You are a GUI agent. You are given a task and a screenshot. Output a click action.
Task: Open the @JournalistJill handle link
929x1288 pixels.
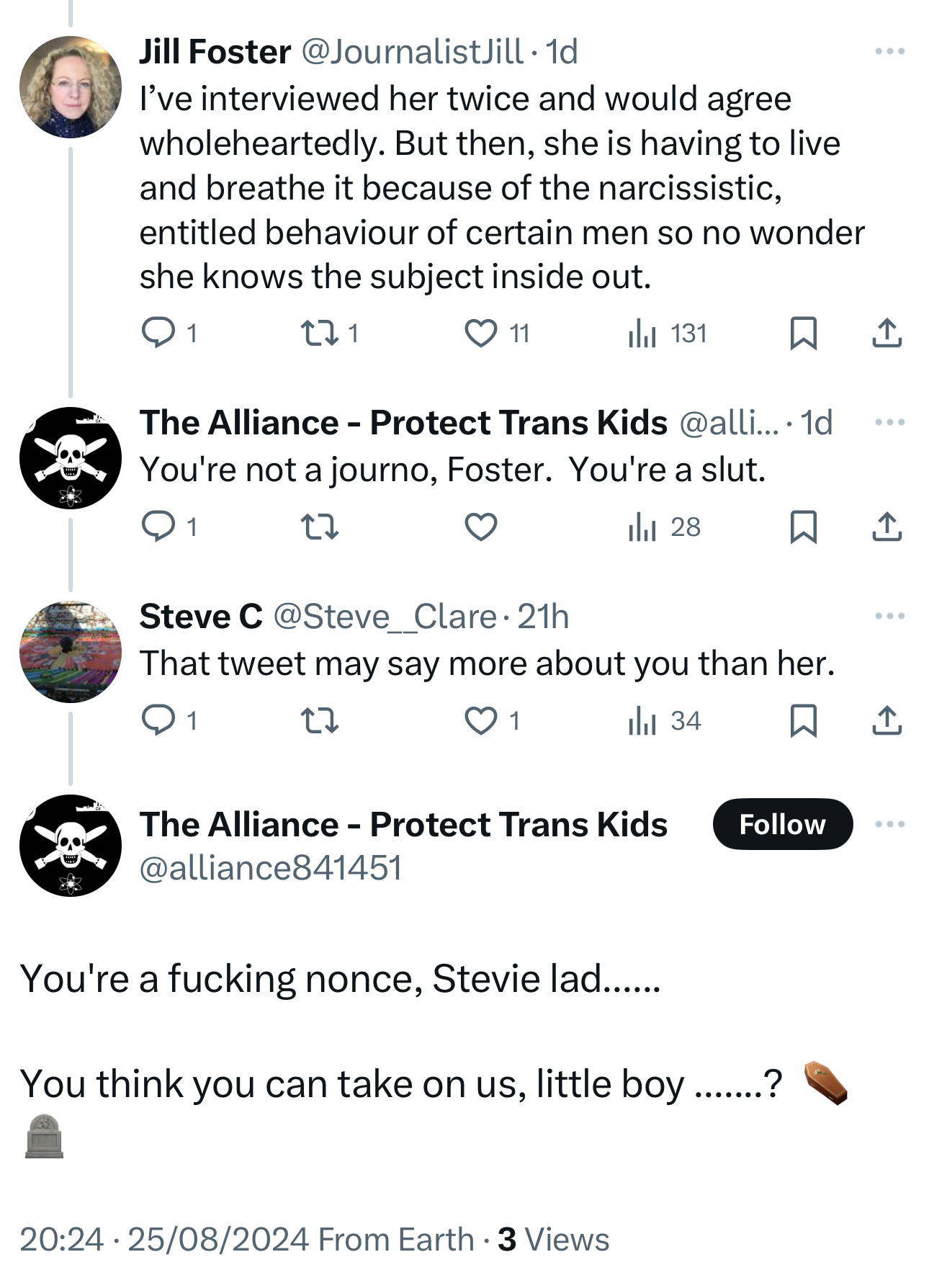[411, 52]
